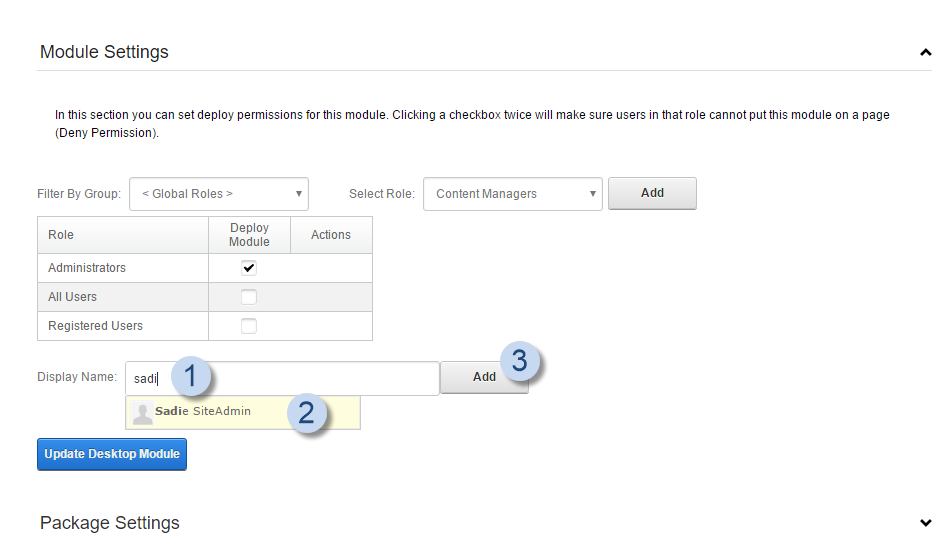Enable Deploy Module for All Users

click(249, 297)
